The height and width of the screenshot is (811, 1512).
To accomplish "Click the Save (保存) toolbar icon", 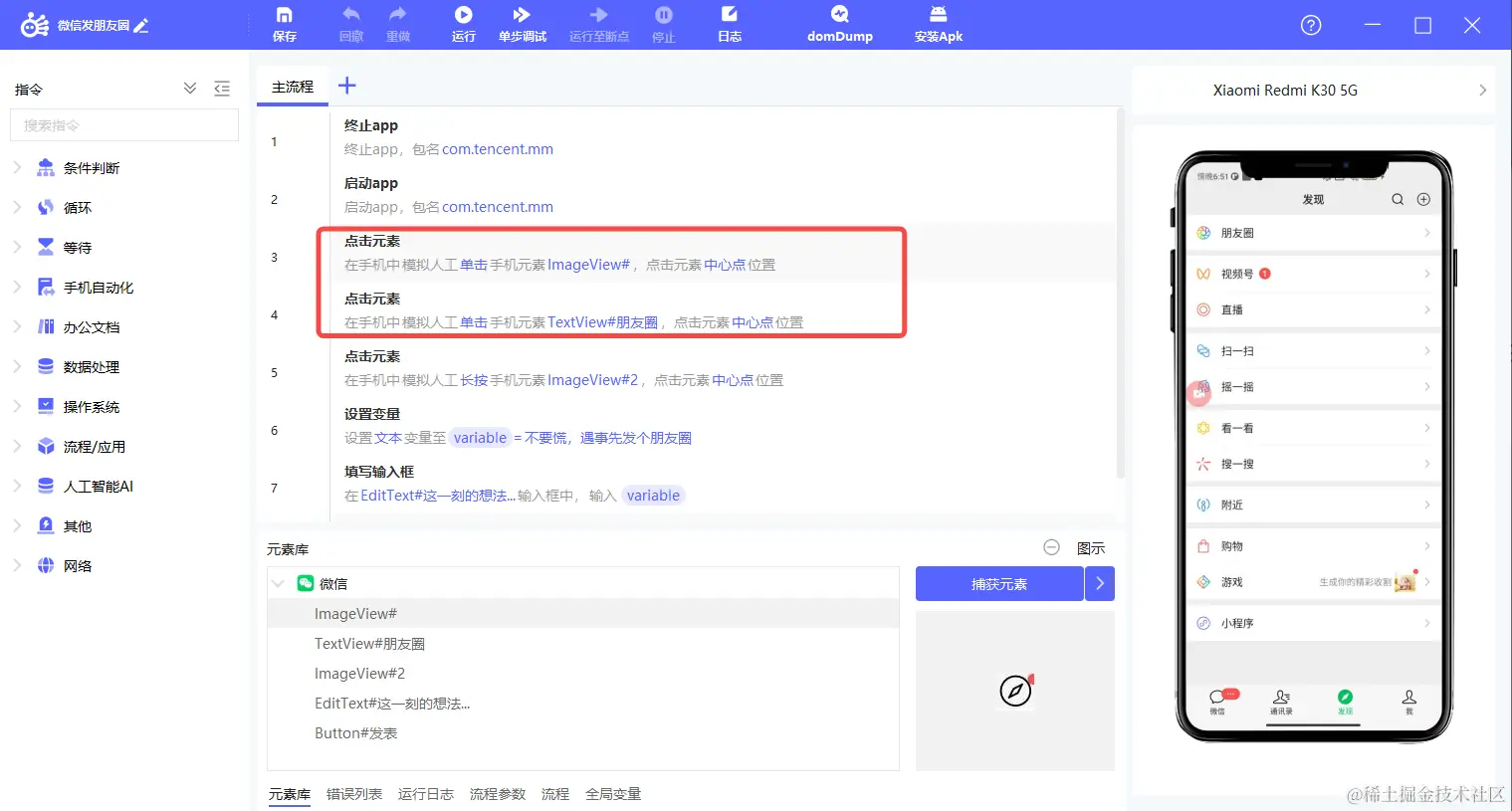I will coord(285,15).
